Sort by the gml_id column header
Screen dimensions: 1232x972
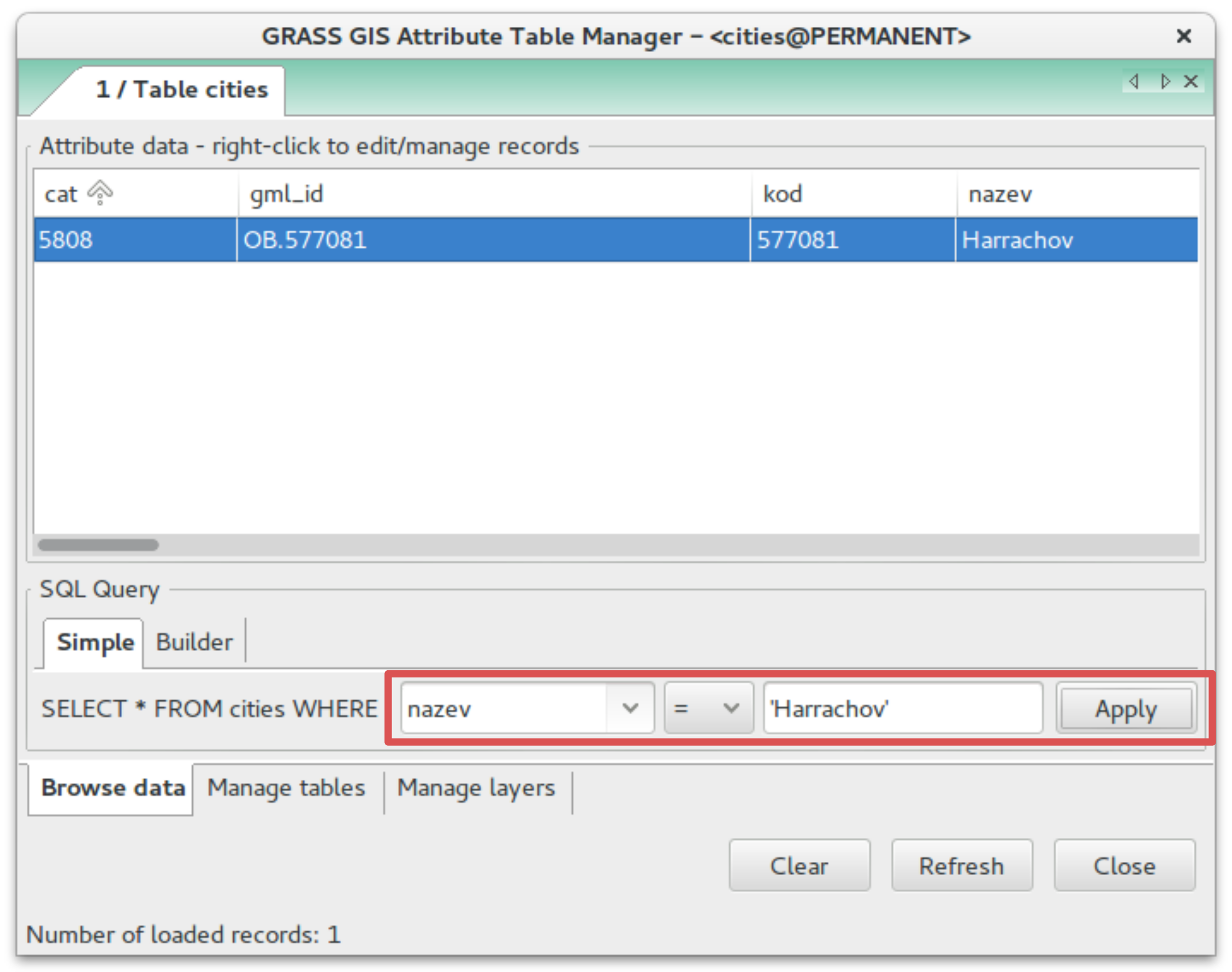tap(494, 193)
